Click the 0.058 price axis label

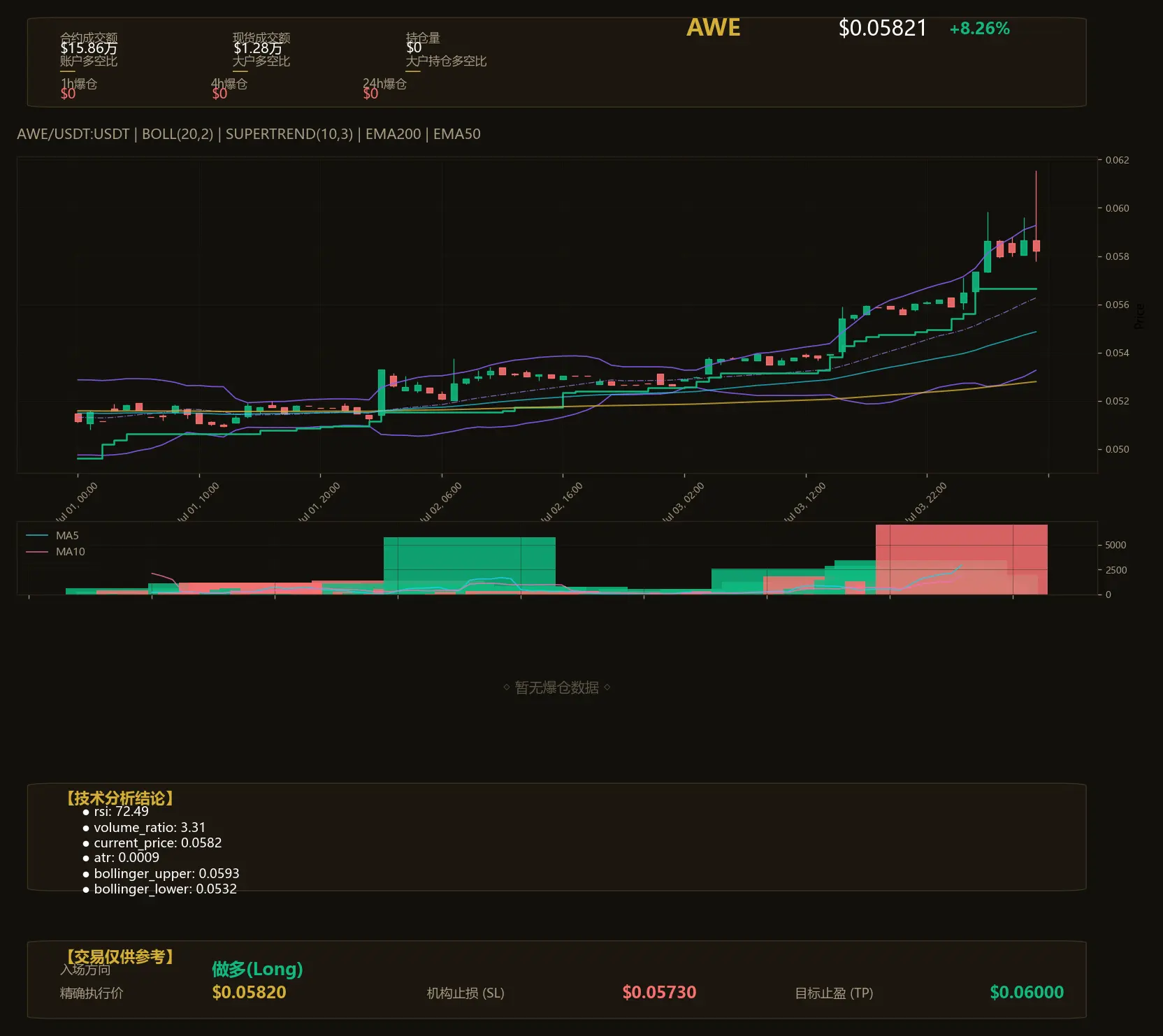pyautogui.click(x=1117, y=256)
